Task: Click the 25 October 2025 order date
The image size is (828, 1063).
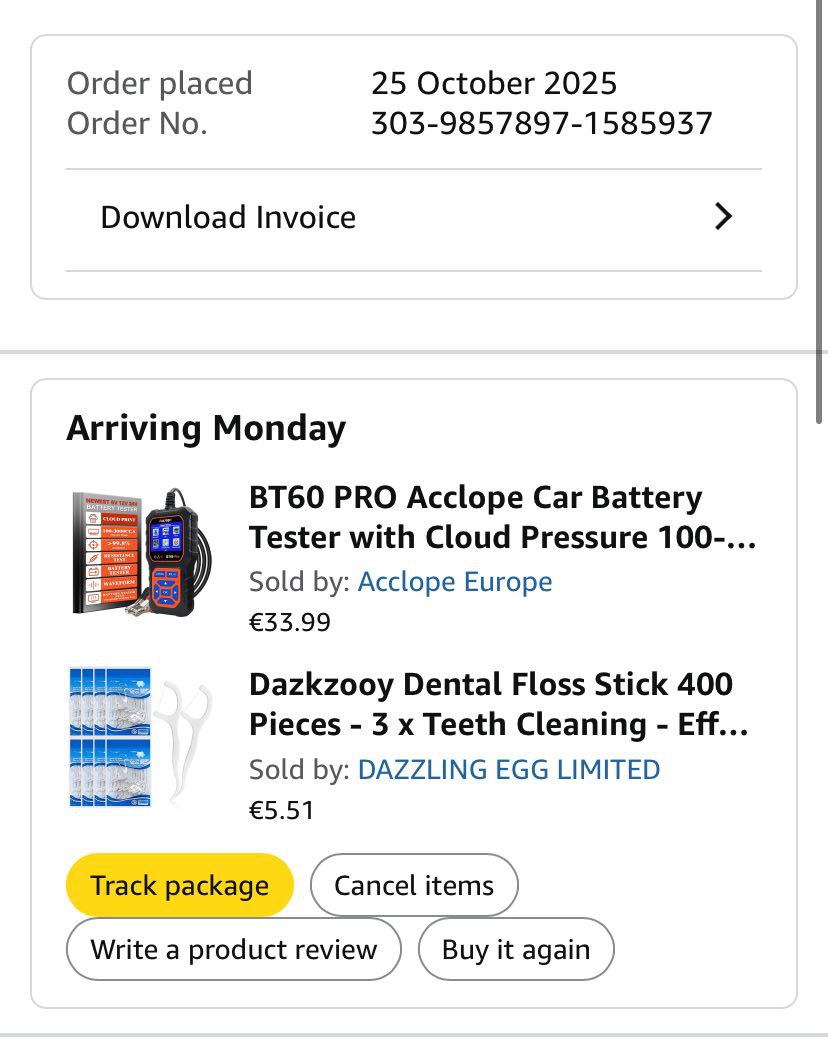Action: tap(494, 83)
